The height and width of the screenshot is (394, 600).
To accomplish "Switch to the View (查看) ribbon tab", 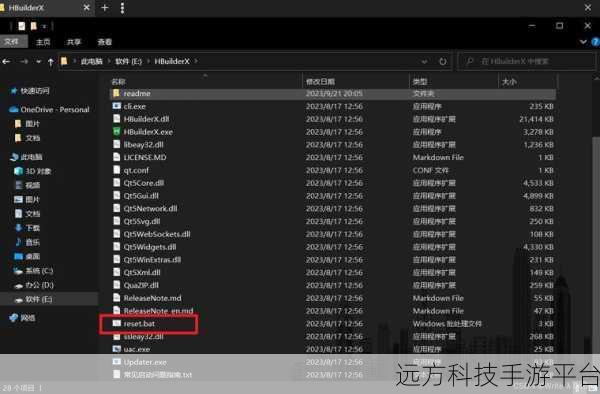I will [104, 42].
